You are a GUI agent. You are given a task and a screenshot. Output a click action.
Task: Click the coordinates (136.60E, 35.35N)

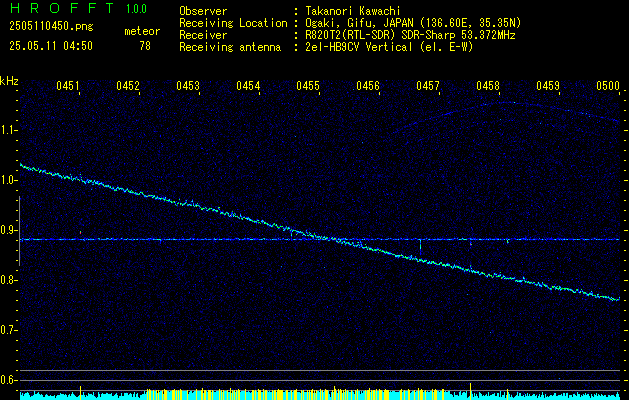(x=470, y=23)
